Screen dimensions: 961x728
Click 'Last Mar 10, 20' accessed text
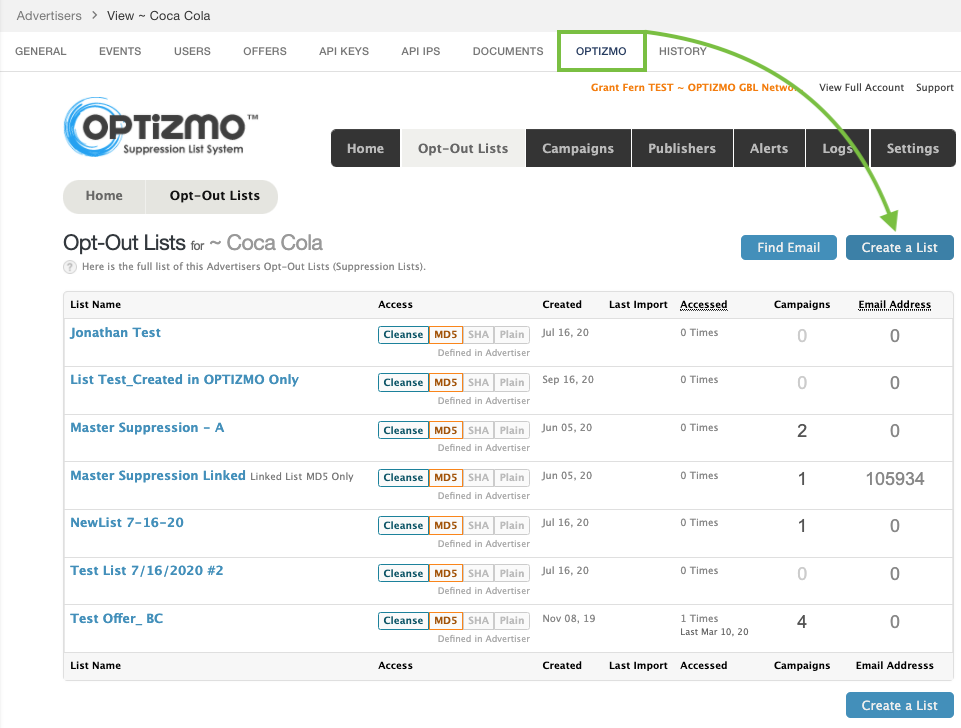coord(714,632)
